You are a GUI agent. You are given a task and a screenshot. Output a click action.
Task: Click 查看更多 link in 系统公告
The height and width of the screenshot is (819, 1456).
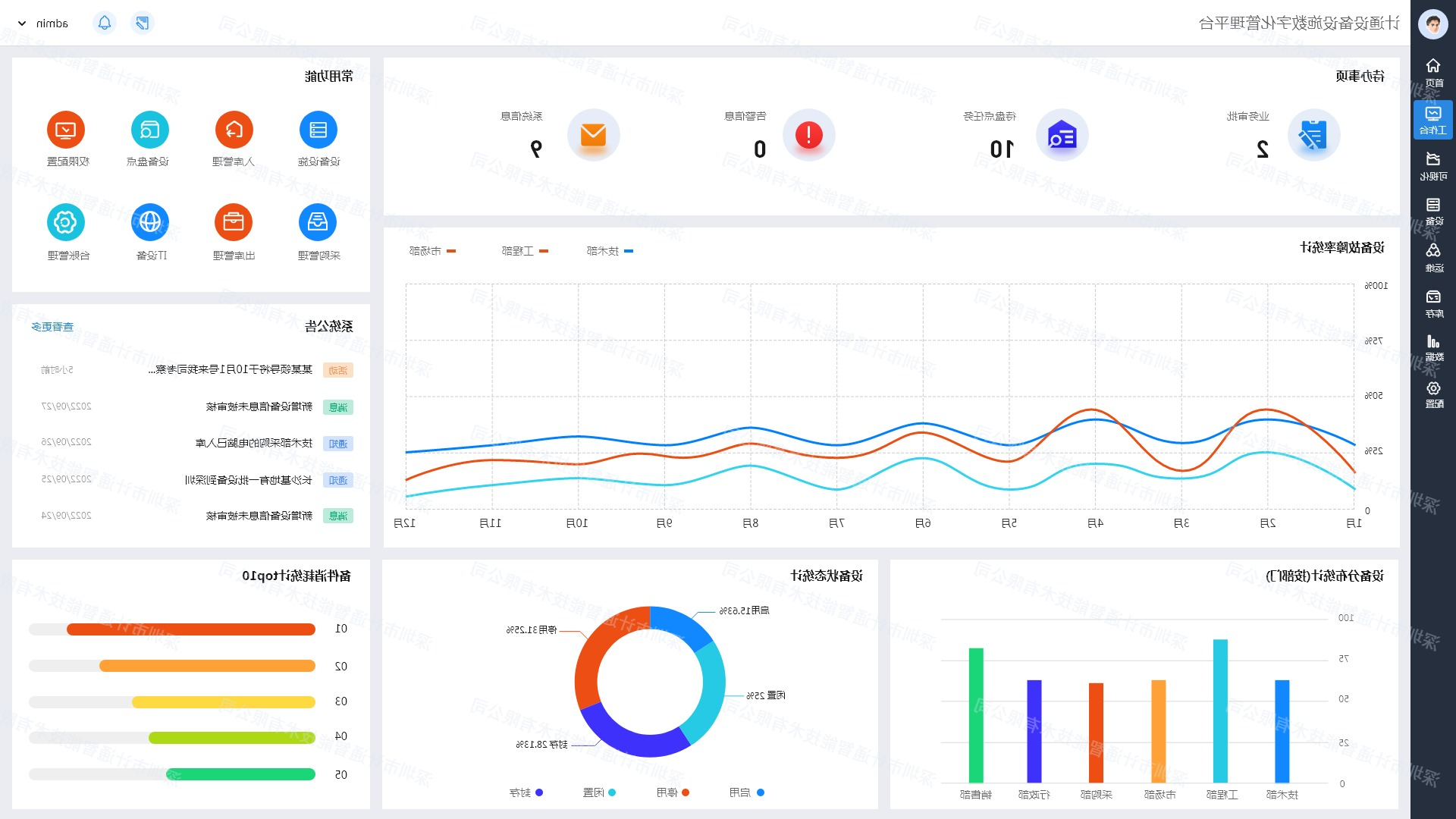coord(52,327)
